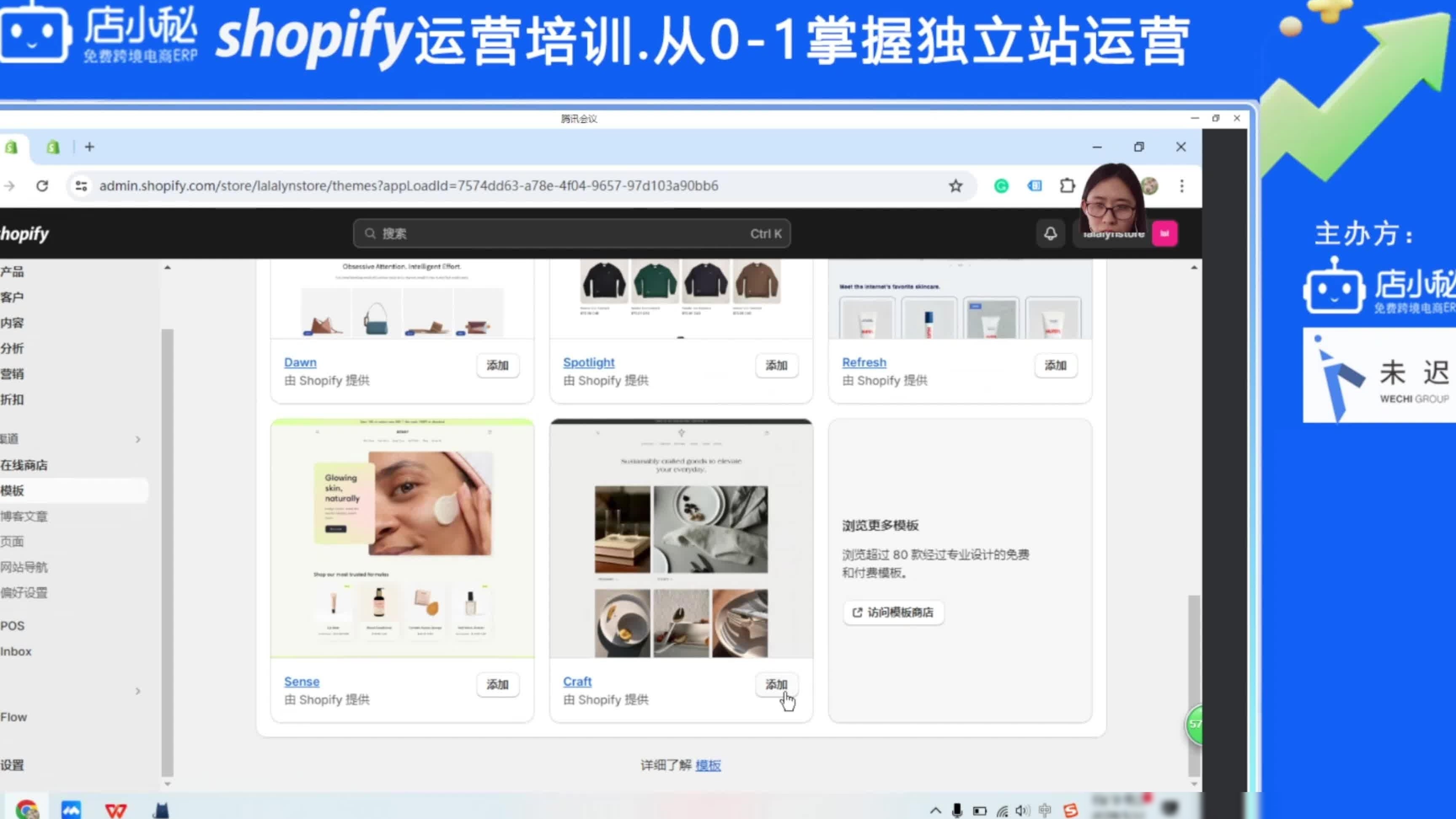Open the Spotlight theme link
This screenshot has height=819, width=1456.
click(x=589, y=362)
